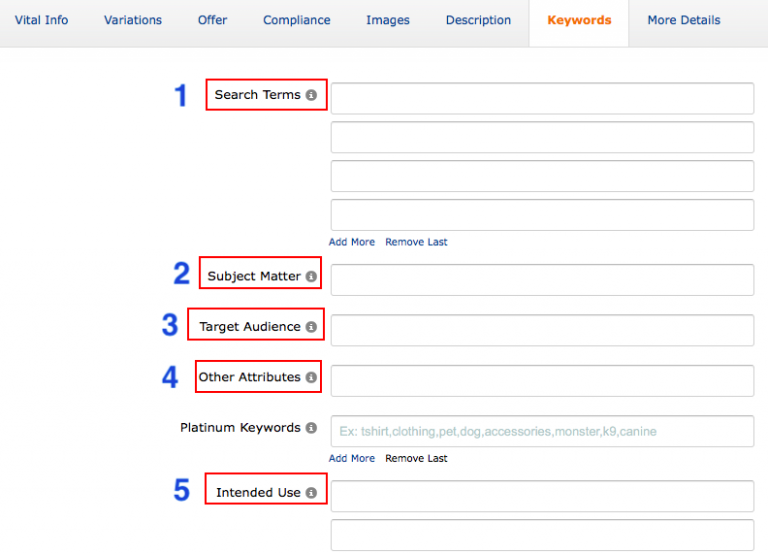
Task: Click the Platinum Keywords label text
Action: point(240,428)
